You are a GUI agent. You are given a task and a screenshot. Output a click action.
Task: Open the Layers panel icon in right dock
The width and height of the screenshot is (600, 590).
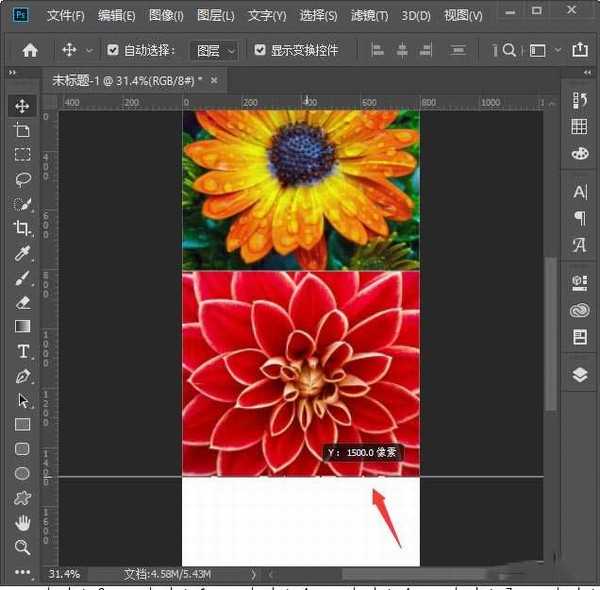pyautogui.click(x=579, y=374)
